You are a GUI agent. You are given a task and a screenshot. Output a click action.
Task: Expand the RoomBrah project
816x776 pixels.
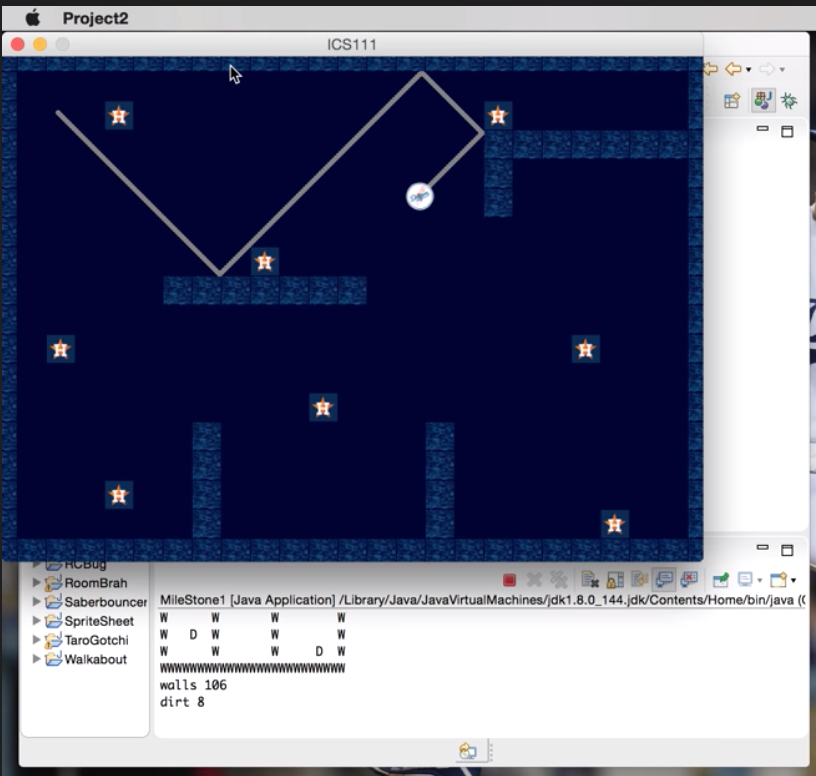click(x=36, y=582)
